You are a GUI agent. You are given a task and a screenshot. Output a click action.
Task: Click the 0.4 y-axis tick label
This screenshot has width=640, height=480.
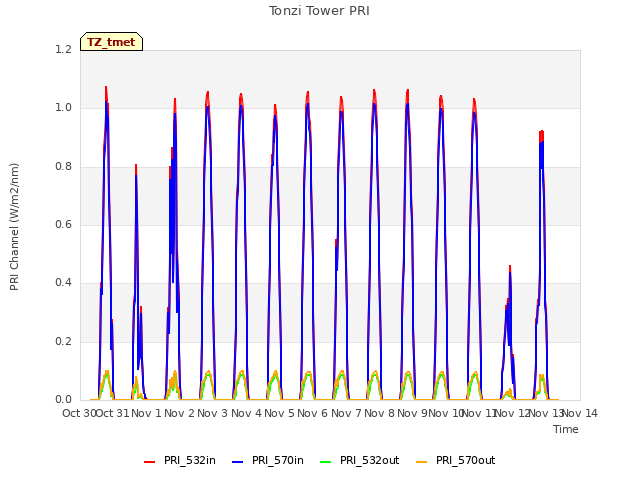pyautogui.click(x=63, y=283)
